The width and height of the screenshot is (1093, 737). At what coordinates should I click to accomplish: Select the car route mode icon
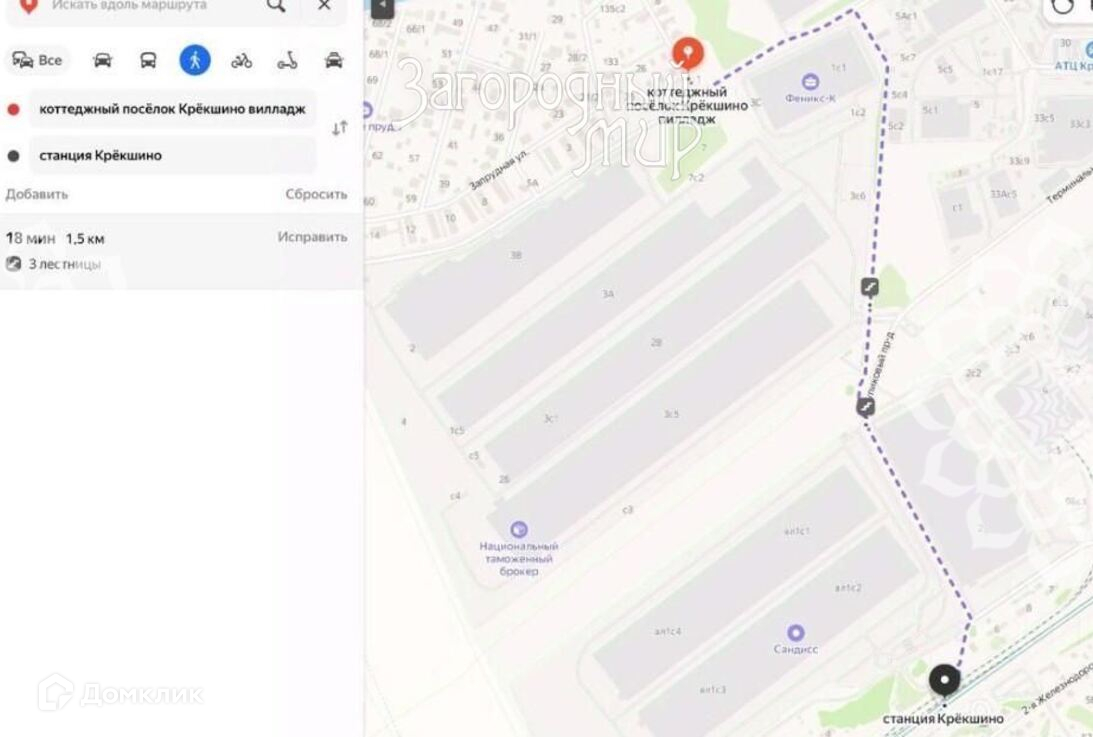tap(102, 61)
